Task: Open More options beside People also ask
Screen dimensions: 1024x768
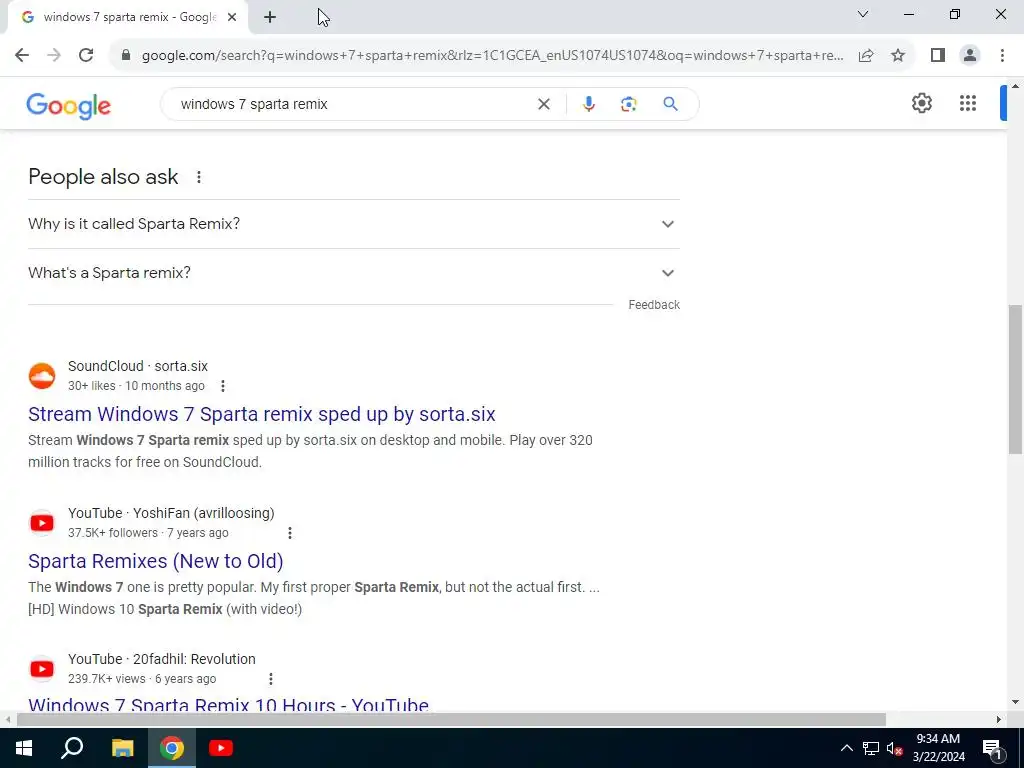Action: (x=199, y=177)
